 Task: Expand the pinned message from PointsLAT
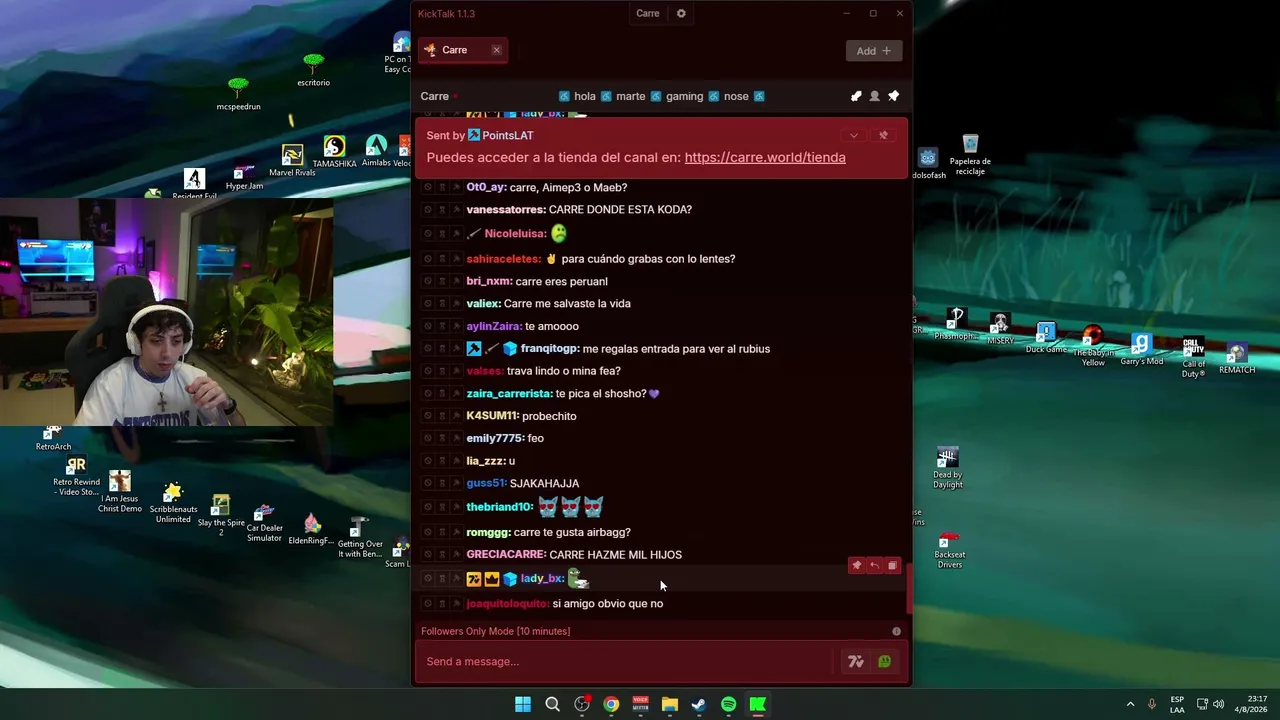click(853, 135)
